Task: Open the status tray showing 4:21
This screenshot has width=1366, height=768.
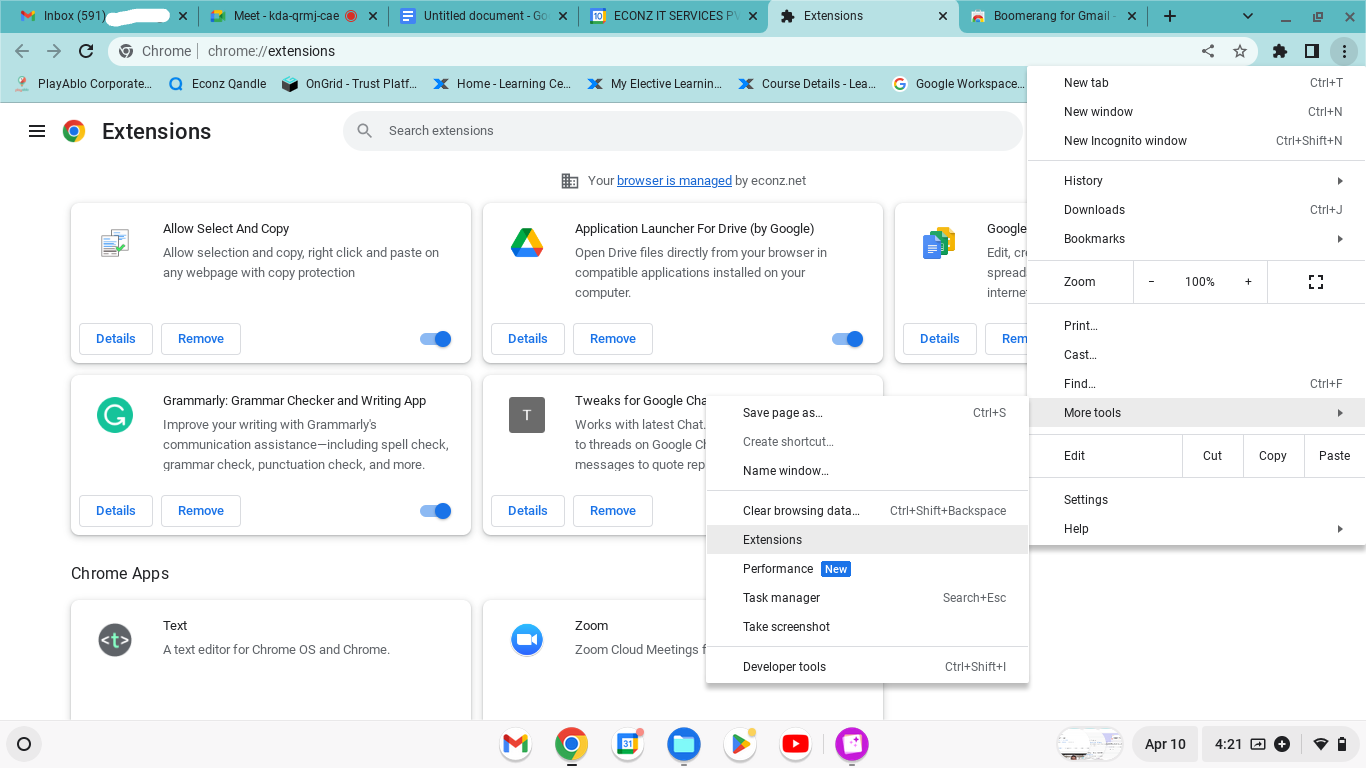Action: click(1280, 744)
